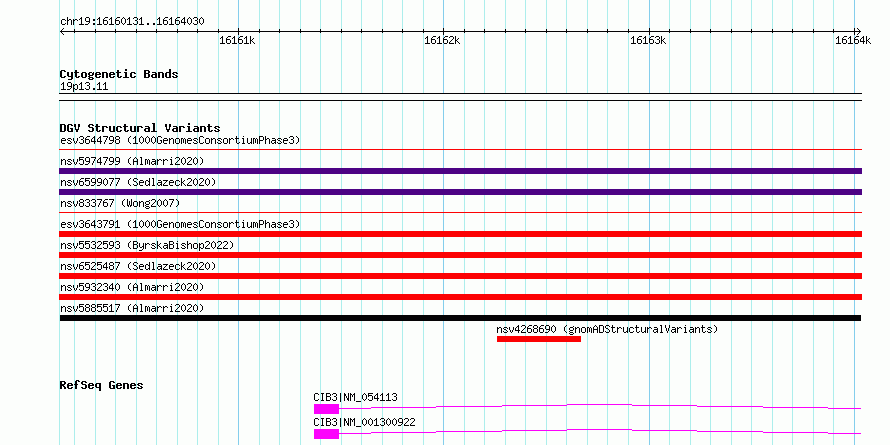The height and width of the screenshot is (445, 890).
Task: Select the magenta exon box of CIB3 NM_001300922
Action: click(326, 434)
